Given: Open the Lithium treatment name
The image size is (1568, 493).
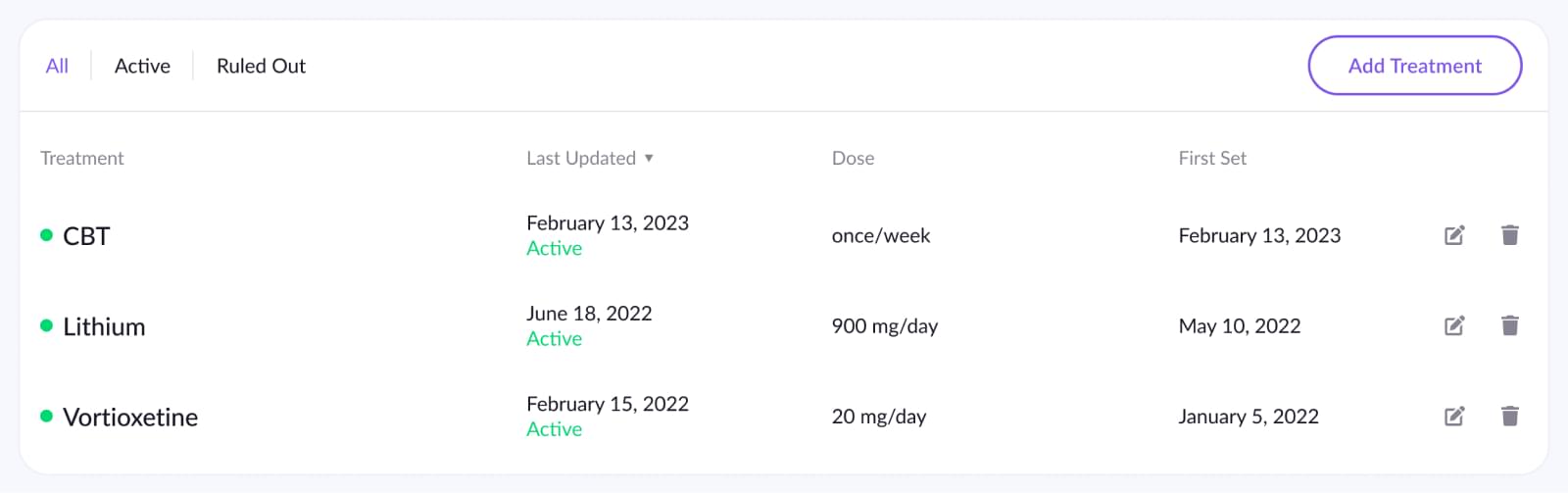Looking at the screenshot, I should click(x=104, y=326).
